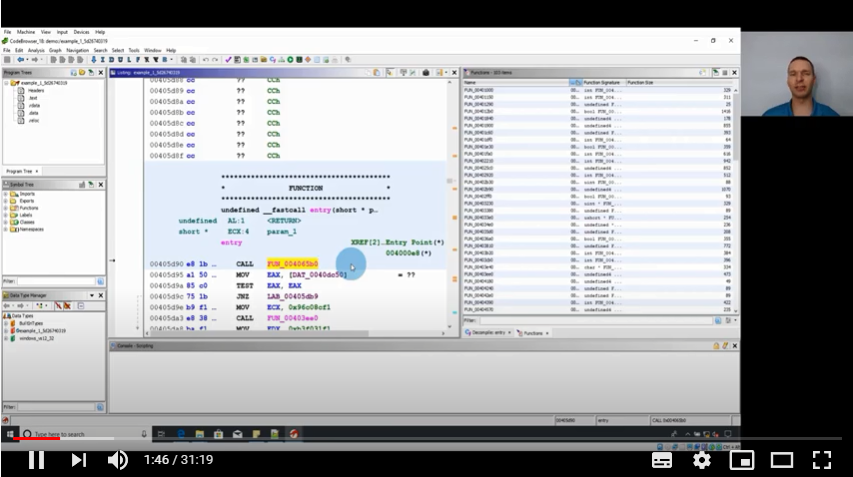Mute the video with the speaker icon

tap(118, 460)
